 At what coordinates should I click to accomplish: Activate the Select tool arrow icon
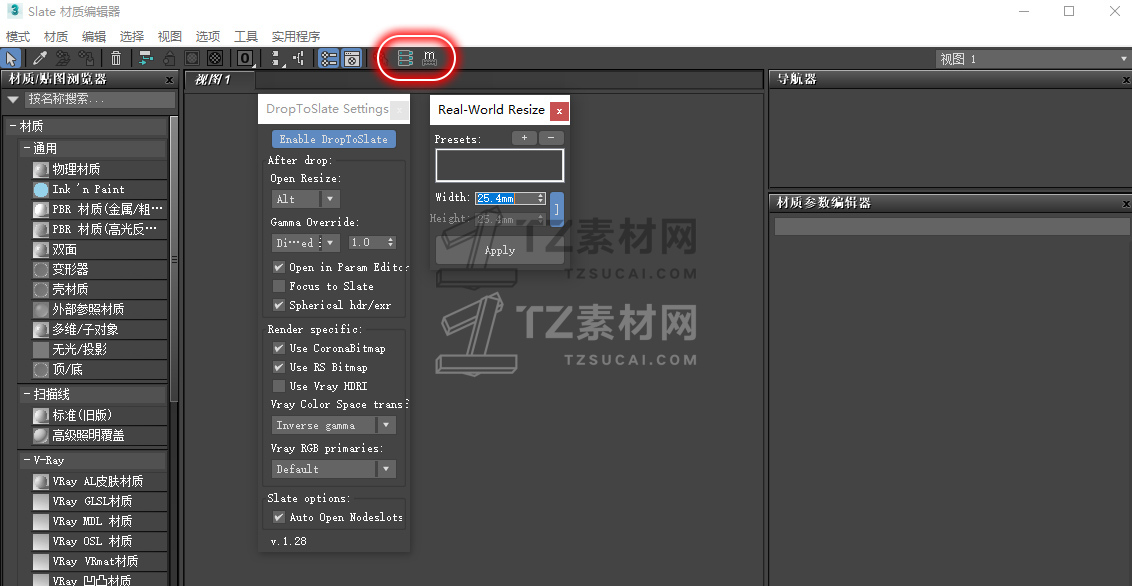[x=11, y=58]
